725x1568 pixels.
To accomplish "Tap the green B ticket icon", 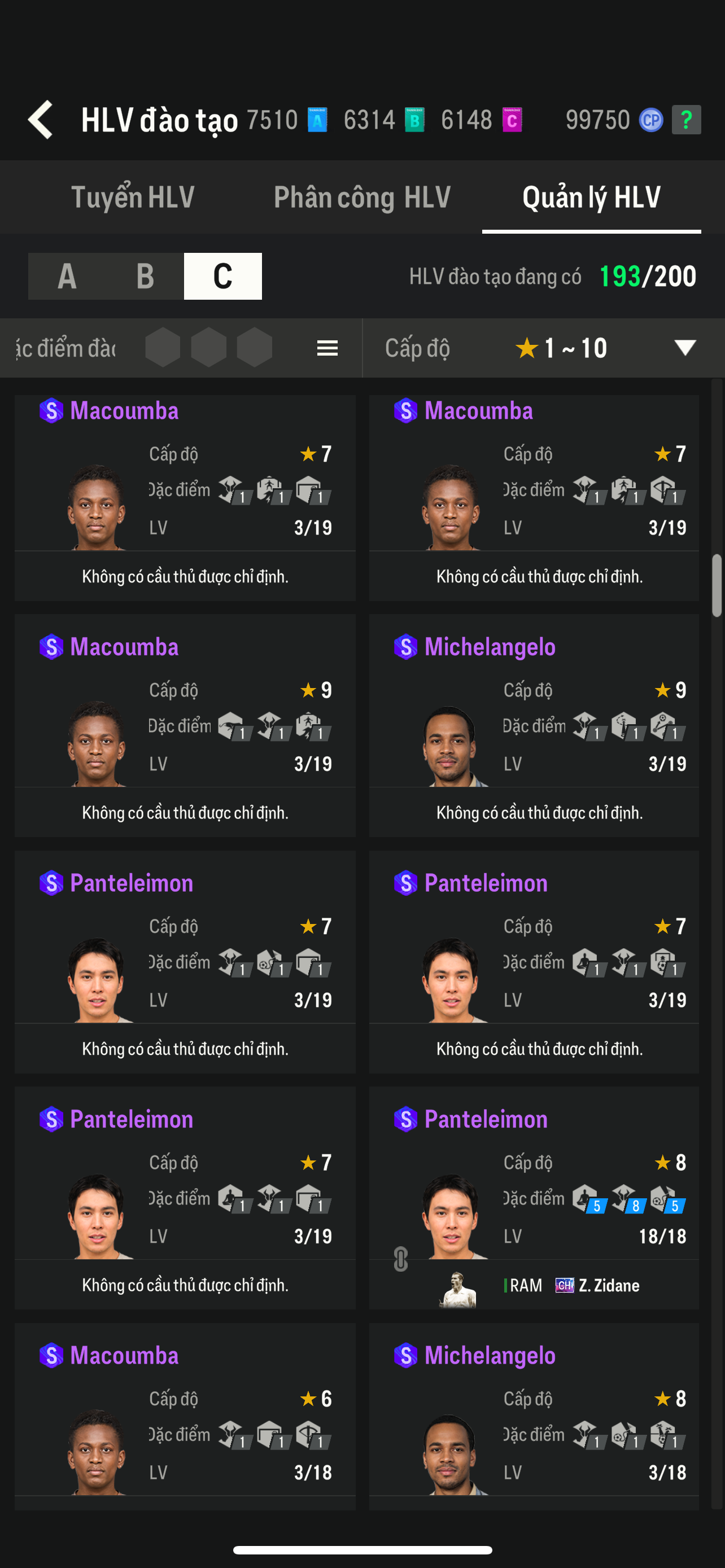I will pyautogui.click(x=414, y=119).
